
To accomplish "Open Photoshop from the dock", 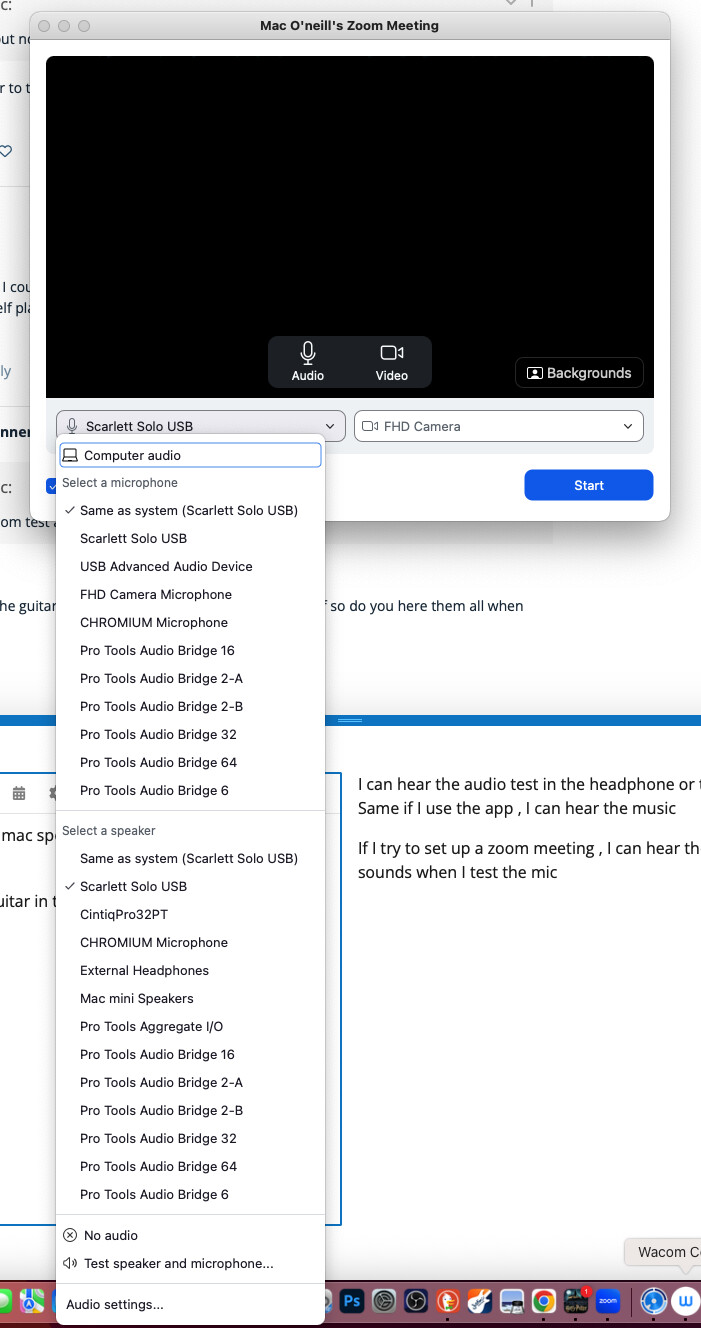I will [x=352, y=1301].
